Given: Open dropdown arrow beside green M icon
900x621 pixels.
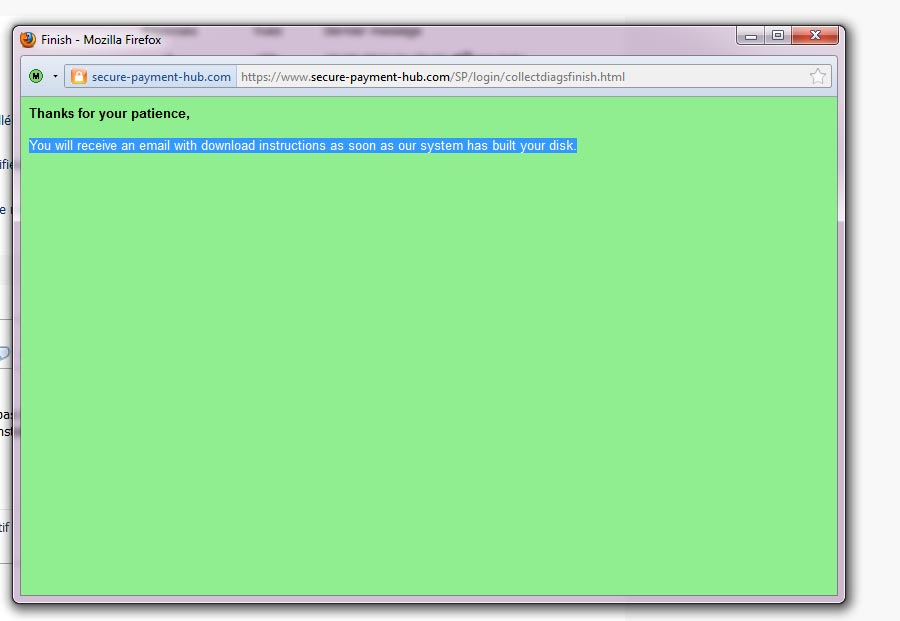Looking at the screenshot, I should coord(55,77).
